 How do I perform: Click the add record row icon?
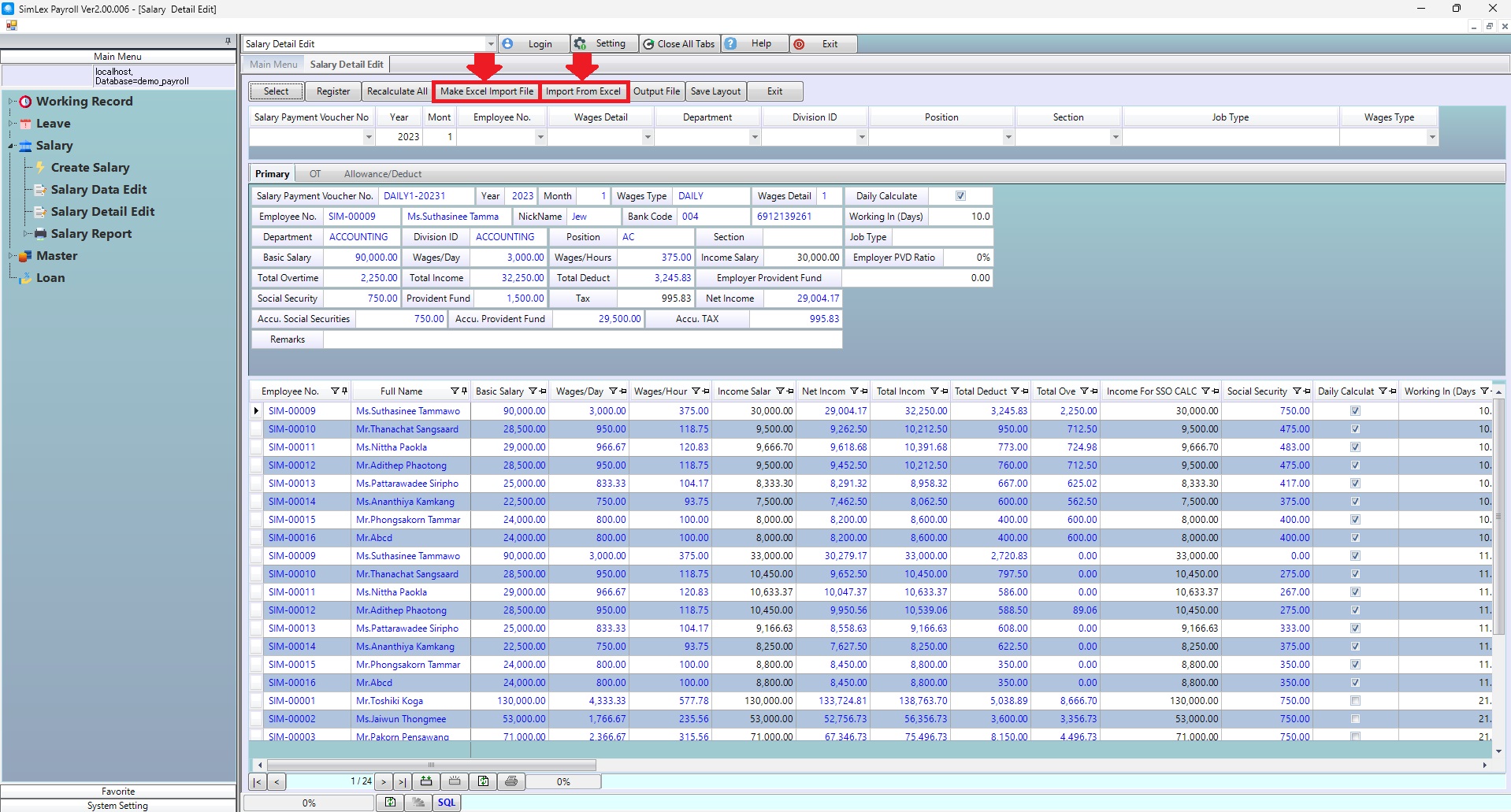pyautogui.click(x=426, y=781)
